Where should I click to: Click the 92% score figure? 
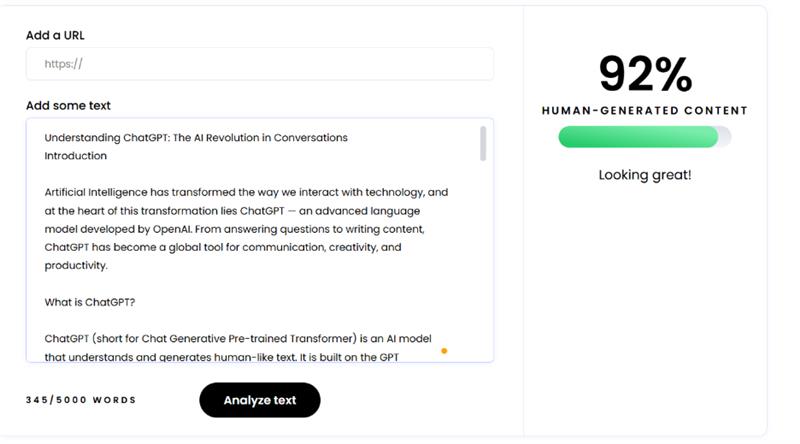pyautogui.click(x=645, y=75)
